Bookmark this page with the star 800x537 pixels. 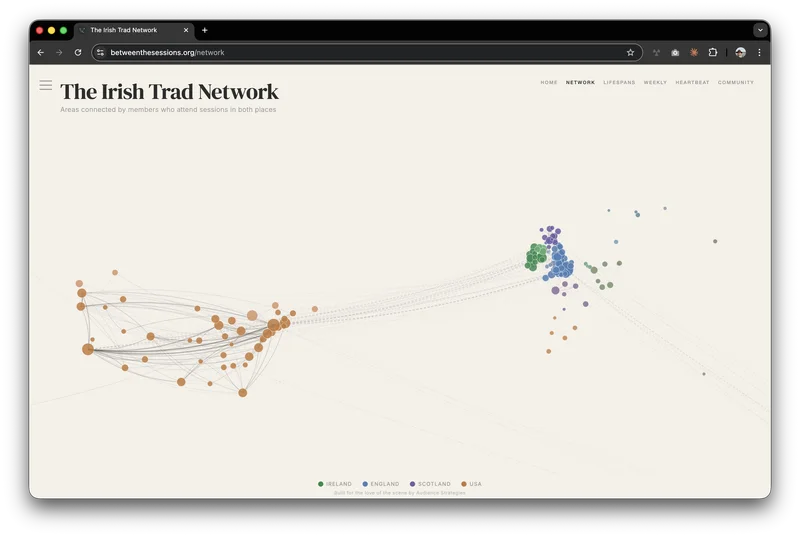tap(631, 53)
